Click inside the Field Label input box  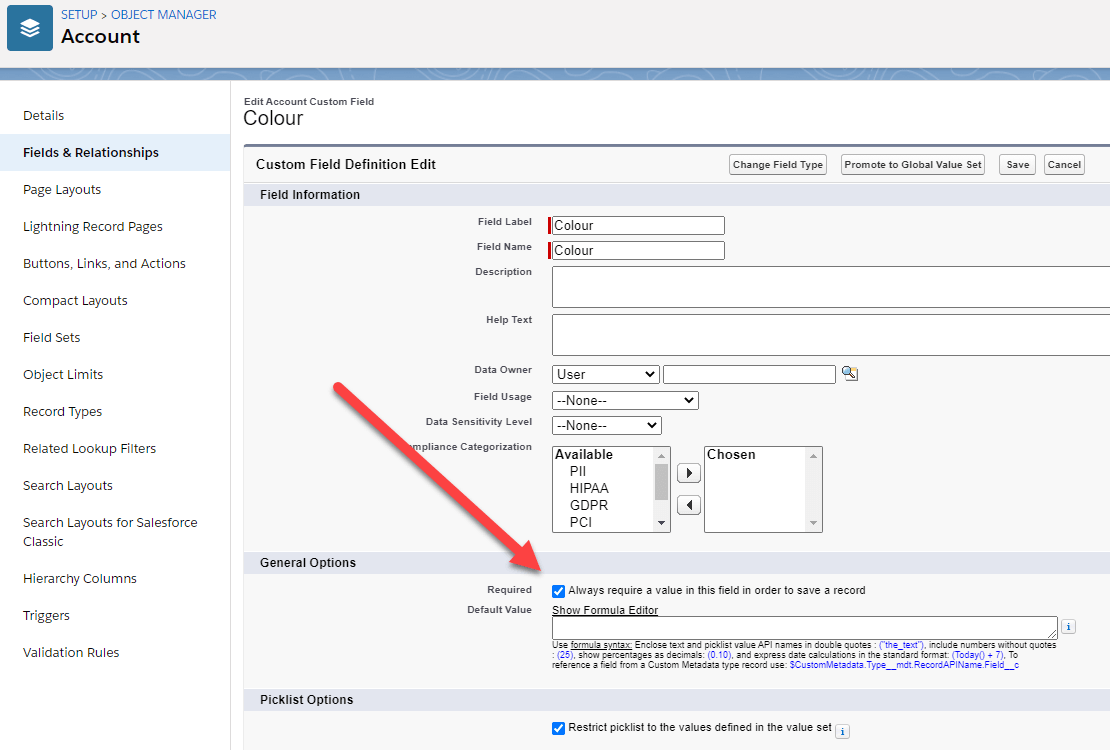[637, 225]
